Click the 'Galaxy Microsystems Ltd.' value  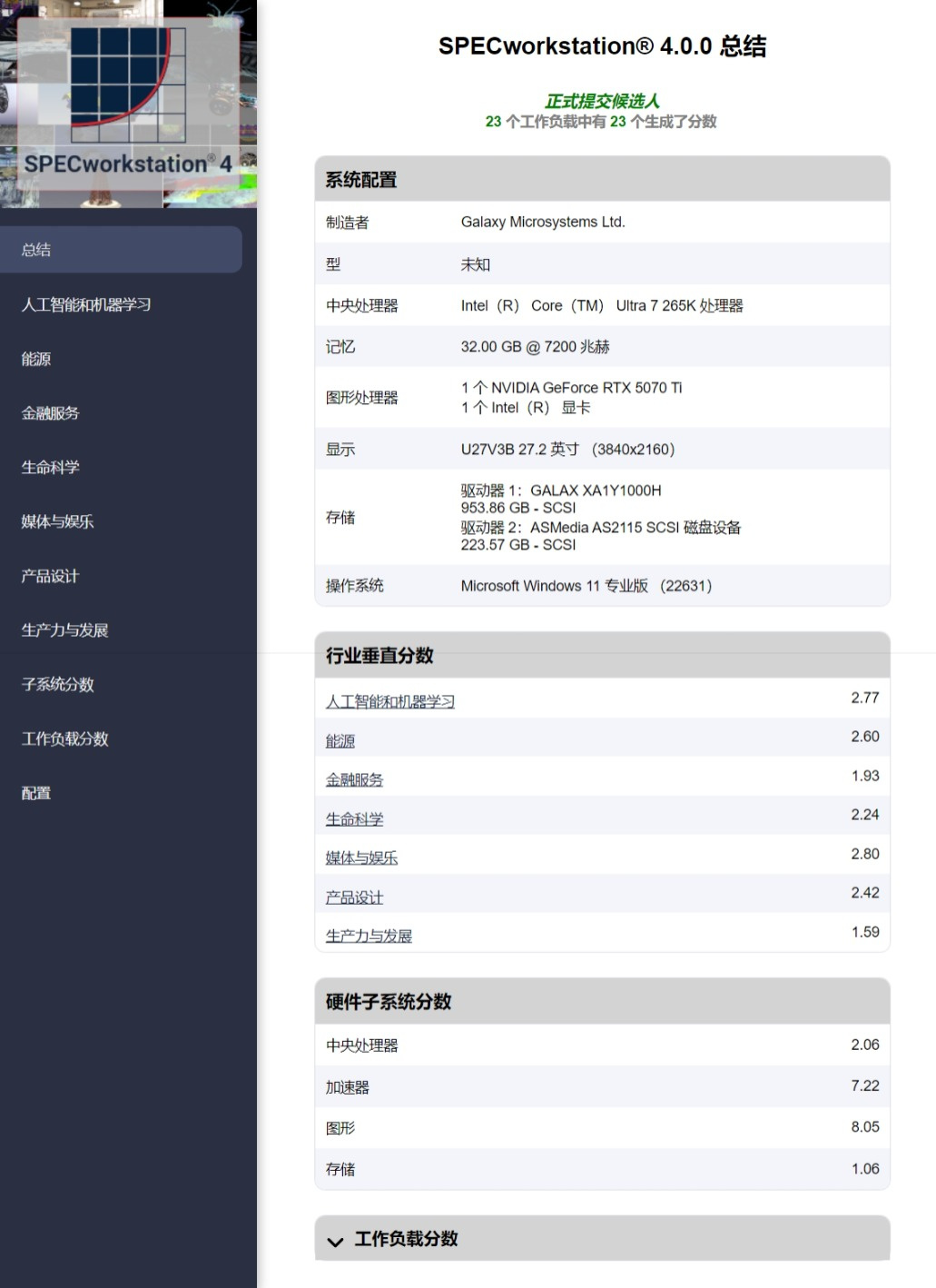click(x=543, y=222)
